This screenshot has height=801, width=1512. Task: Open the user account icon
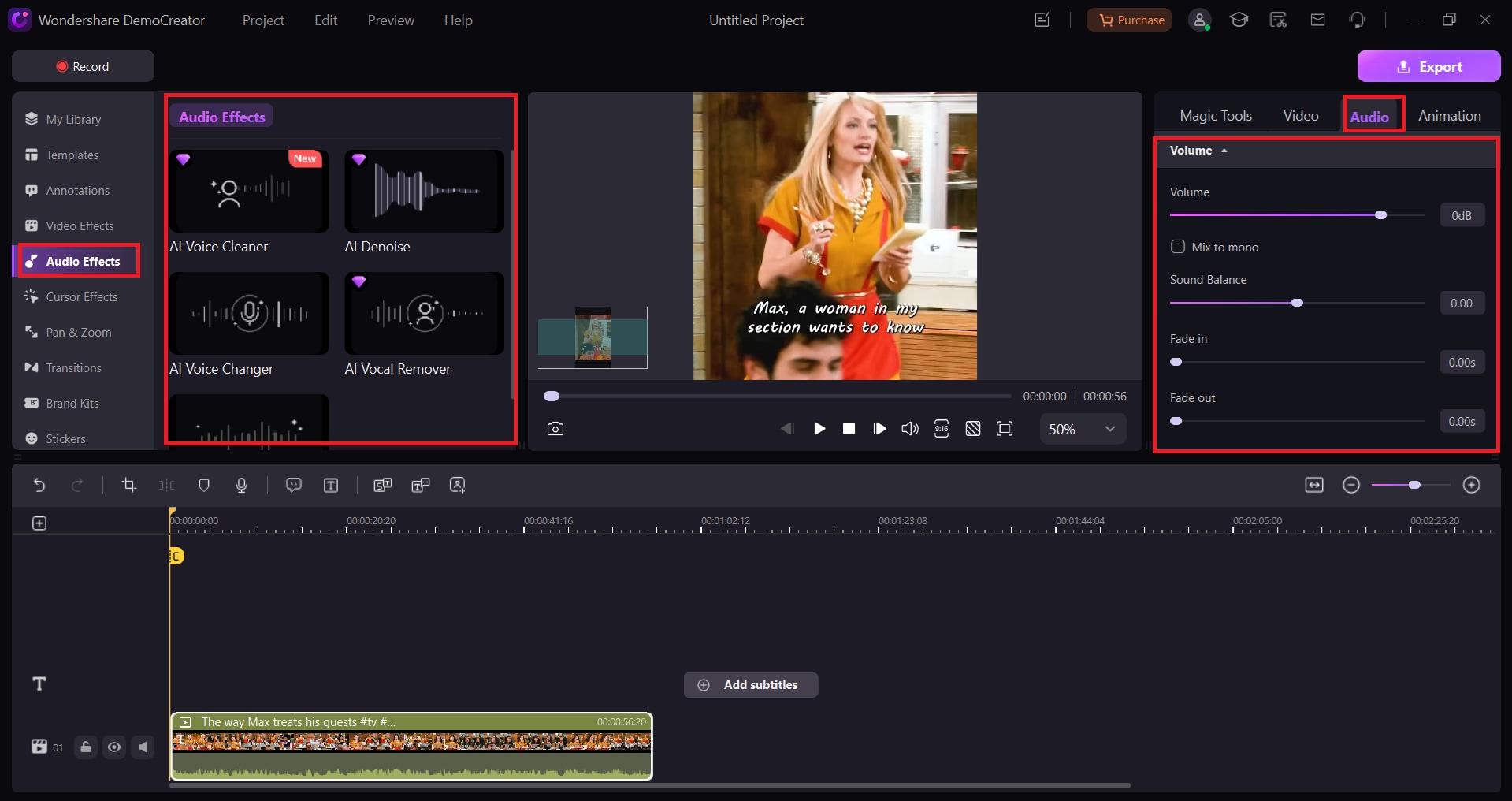[x=1199, y=20]
